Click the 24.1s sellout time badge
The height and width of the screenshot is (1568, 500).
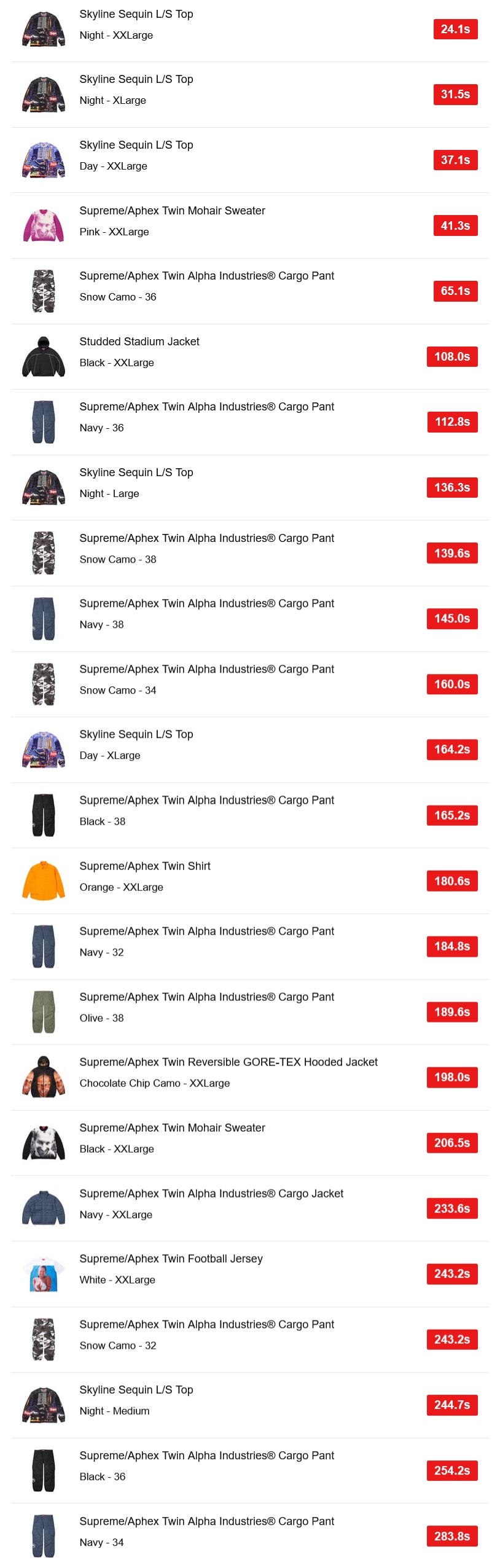click(x=455, y=29)
